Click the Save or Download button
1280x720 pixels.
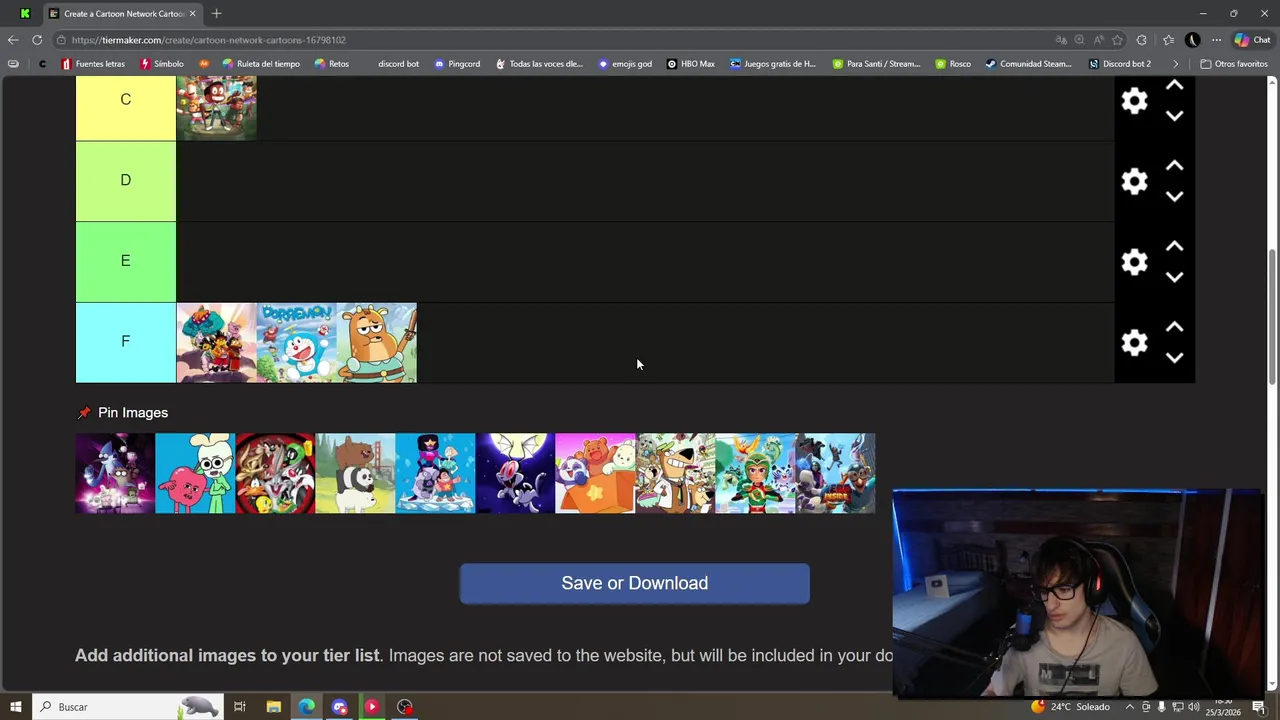click(x=634, y=583)
